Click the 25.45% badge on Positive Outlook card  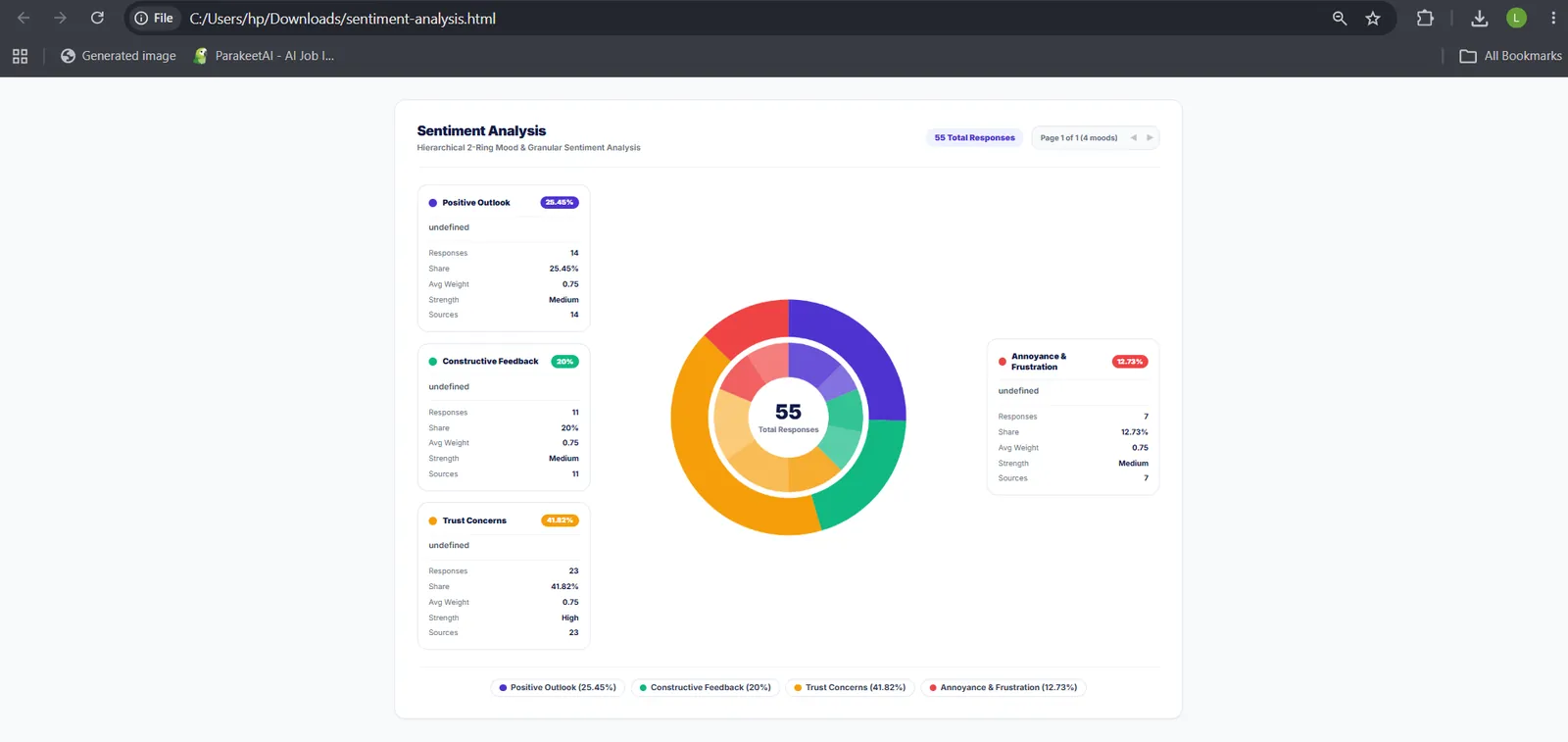[x=560, y=203]
